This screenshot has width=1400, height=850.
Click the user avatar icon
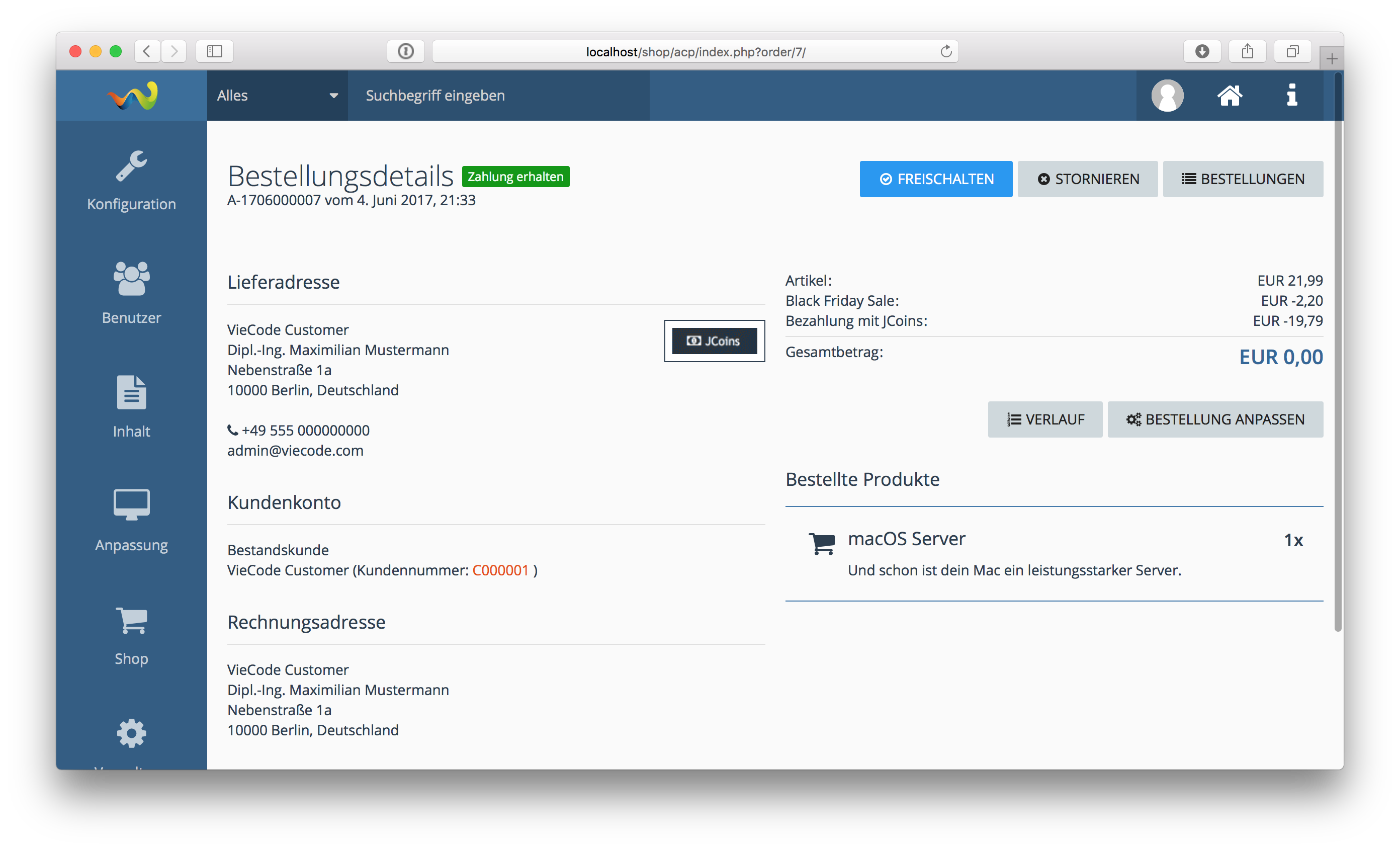[1167, 96]
